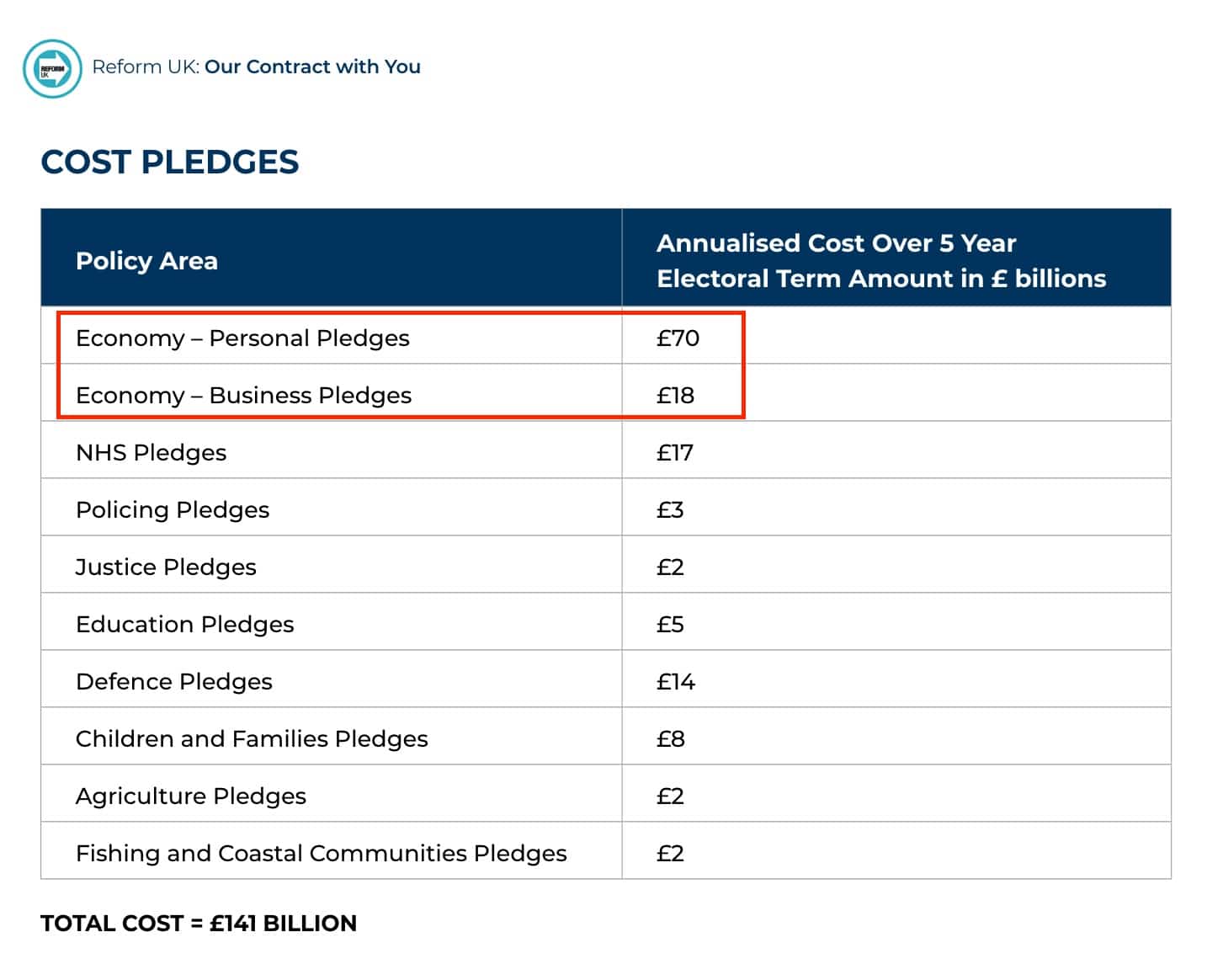Click the Reform UK circular logo
Image resolution: width=1207 pixels, height=980 pixels.
coord(52,68)
